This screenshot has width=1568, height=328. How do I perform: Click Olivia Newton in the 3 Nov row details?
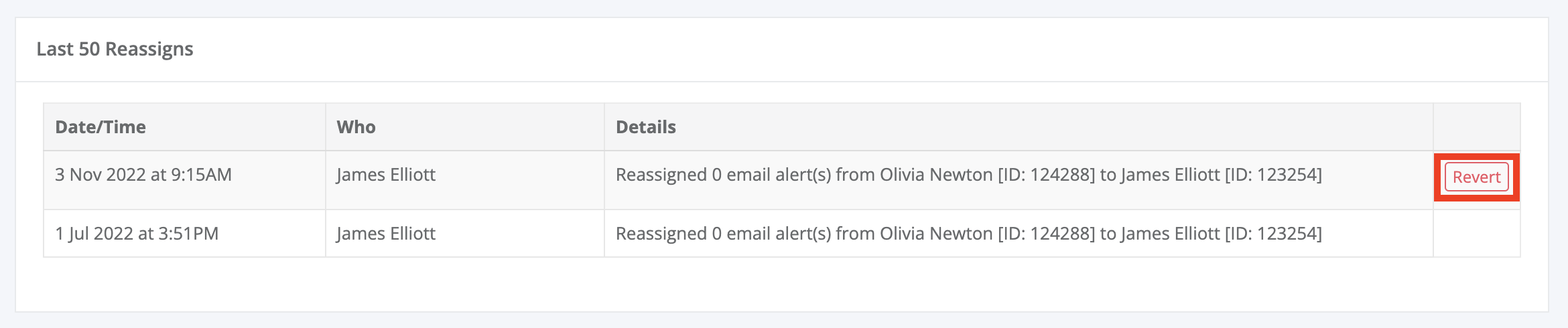point(936,175)
